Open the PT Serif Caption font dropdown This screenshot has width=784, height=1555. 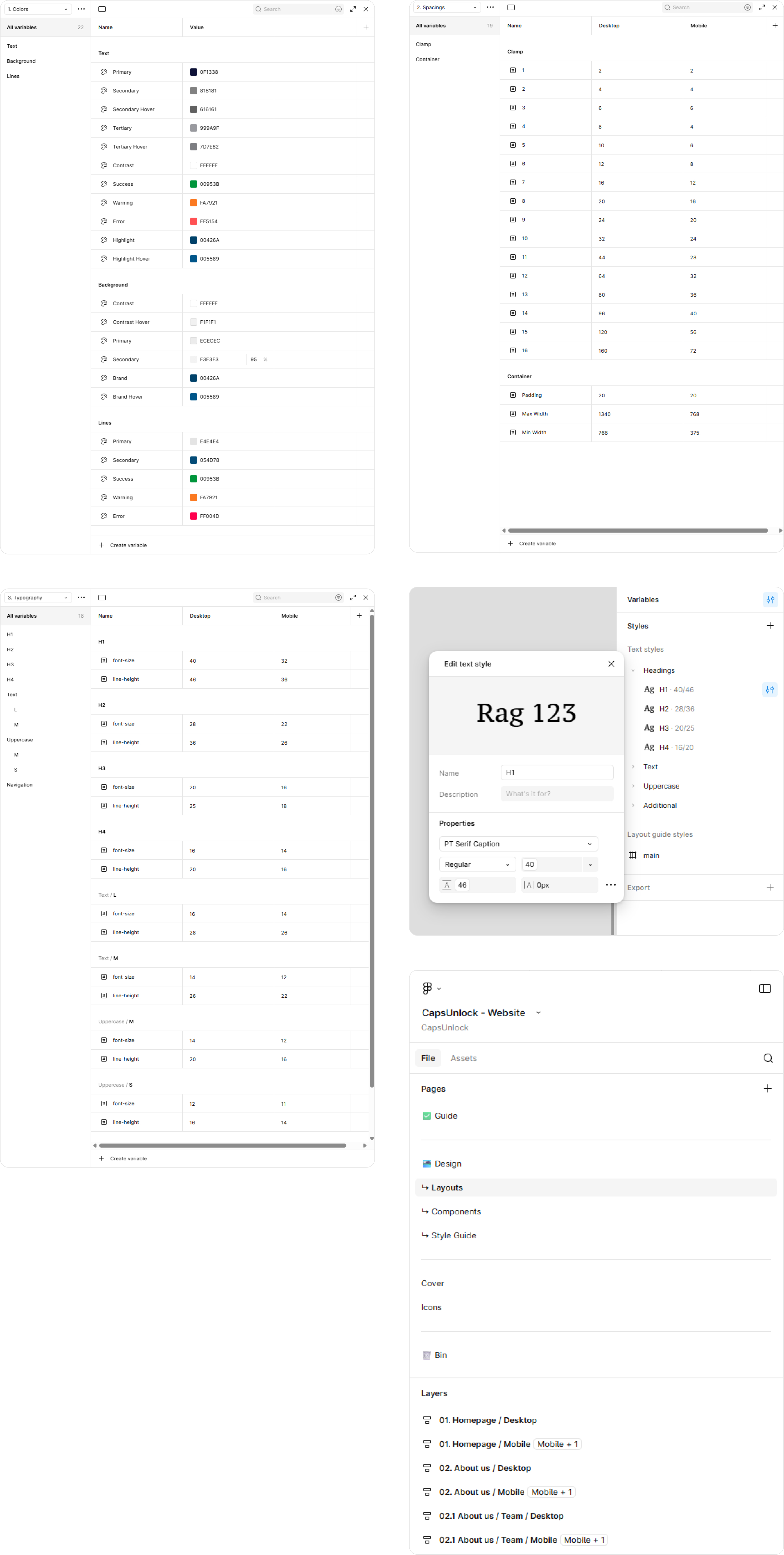[518, 844]
